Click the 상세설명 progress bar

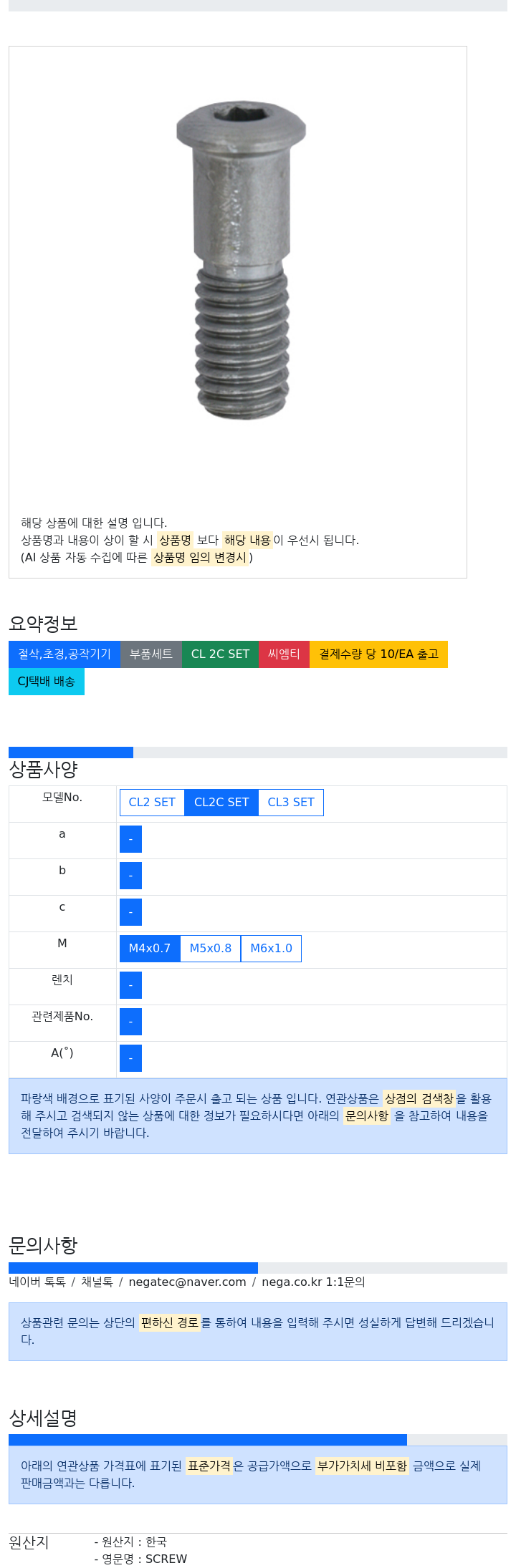click(x=258, y=1439)
